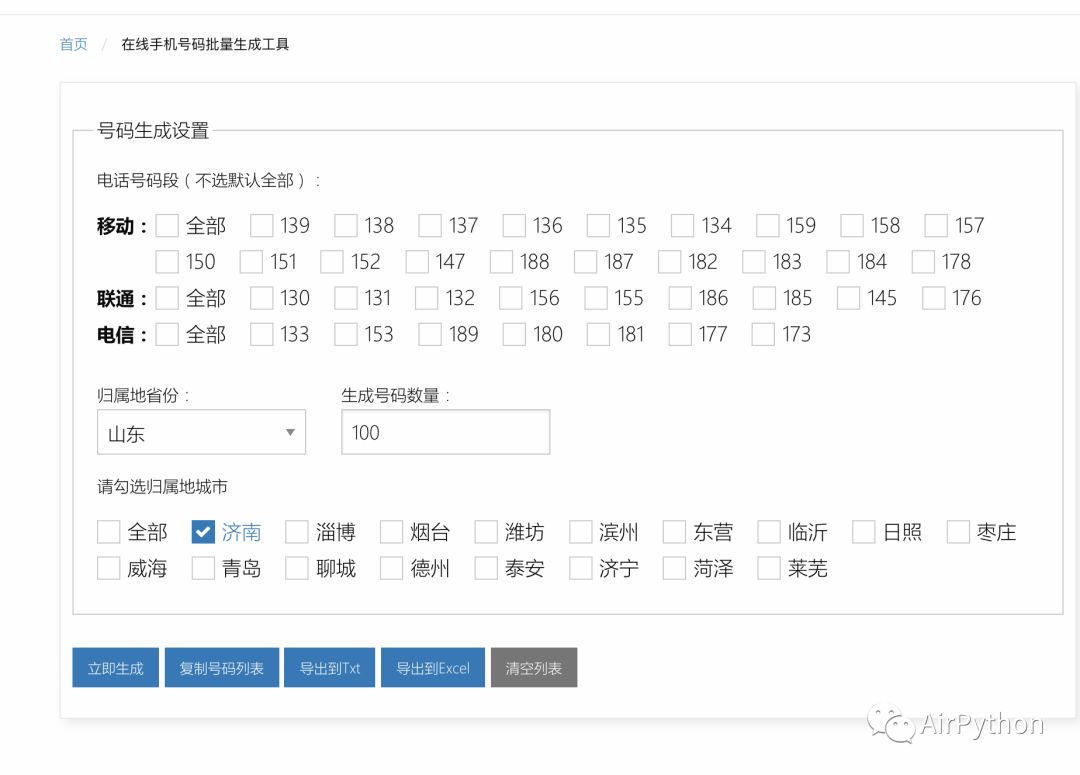The image size is (1080, 775).
Task: Check the 151 segment checkbox
Action: point(251,262)
